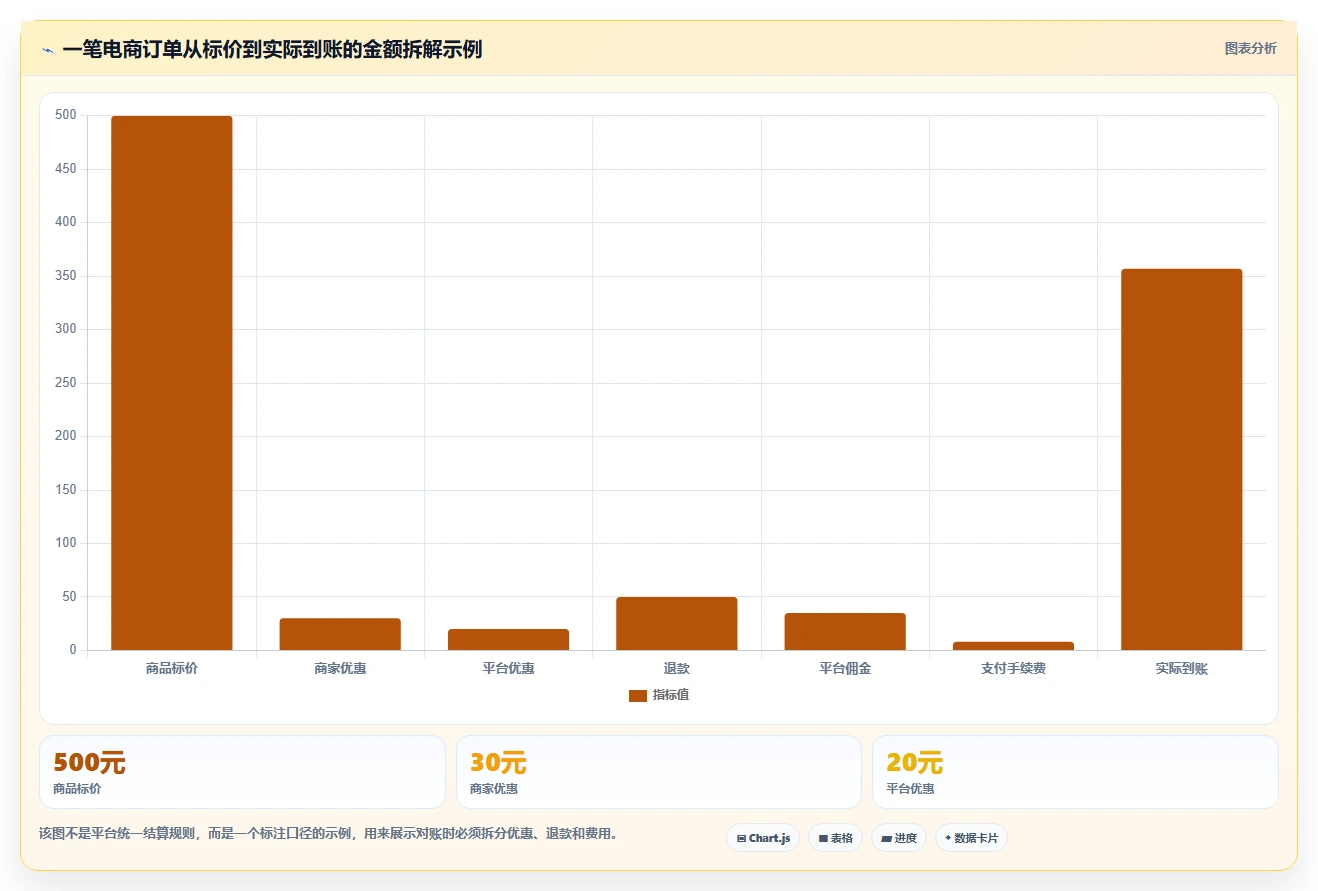
Task: Open the 30元 商家优惠 data card
Action: click(x=659, y=772)
